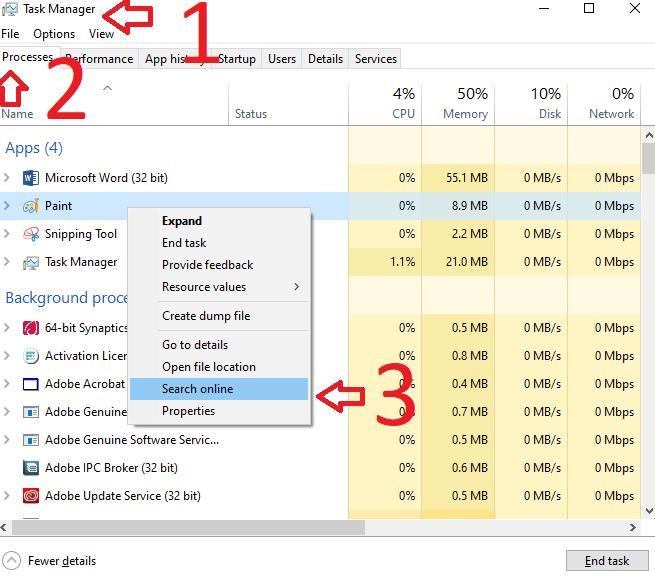Click the End task button at bottom
This screenshot has width=655, height=579.
coord(607,561)
